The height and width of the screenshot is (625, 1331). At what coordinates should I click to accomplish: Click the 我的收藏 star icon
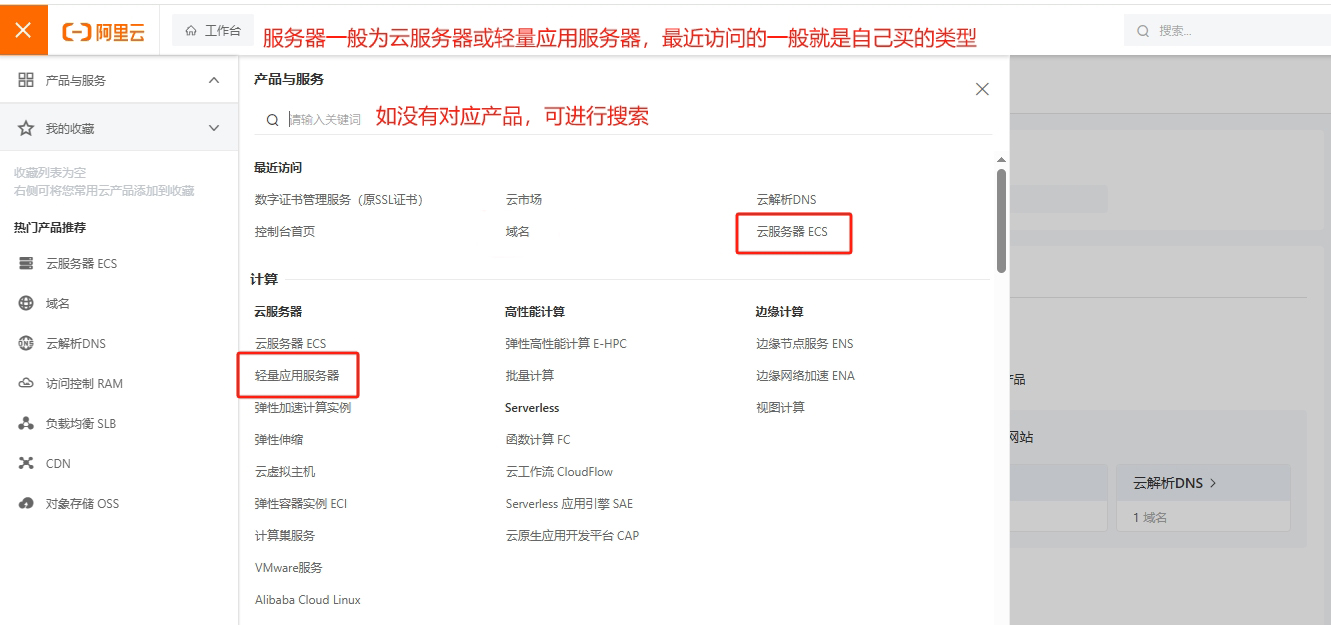[26, 128]
